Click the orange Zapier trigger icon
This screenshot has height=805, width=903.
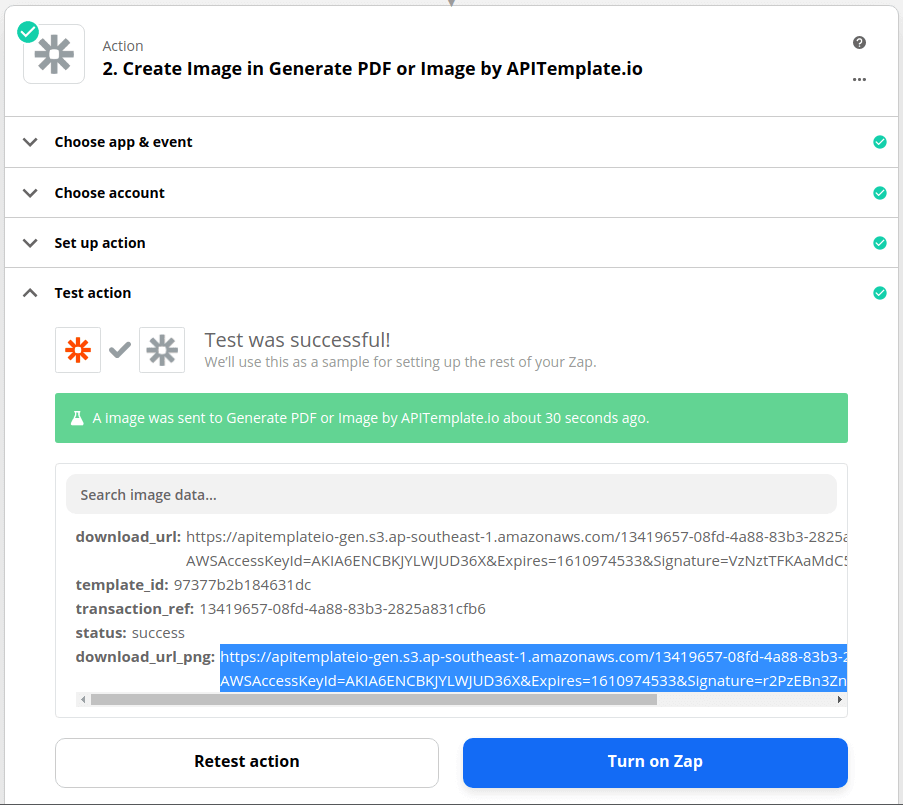coord(78,350)
